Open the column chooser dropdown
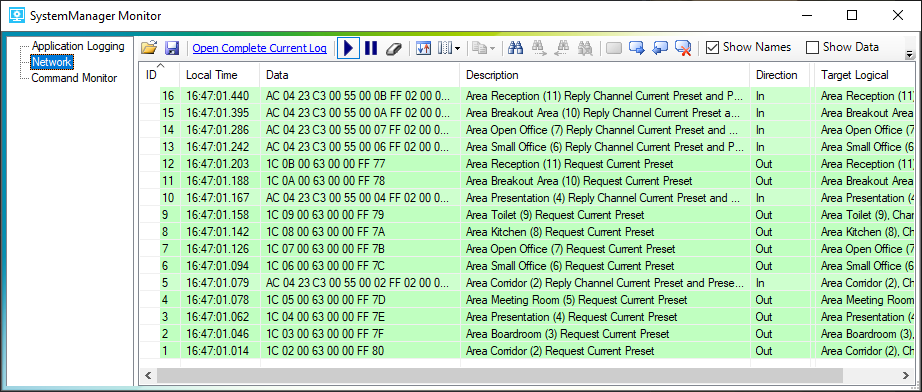 tap(449, 48)
